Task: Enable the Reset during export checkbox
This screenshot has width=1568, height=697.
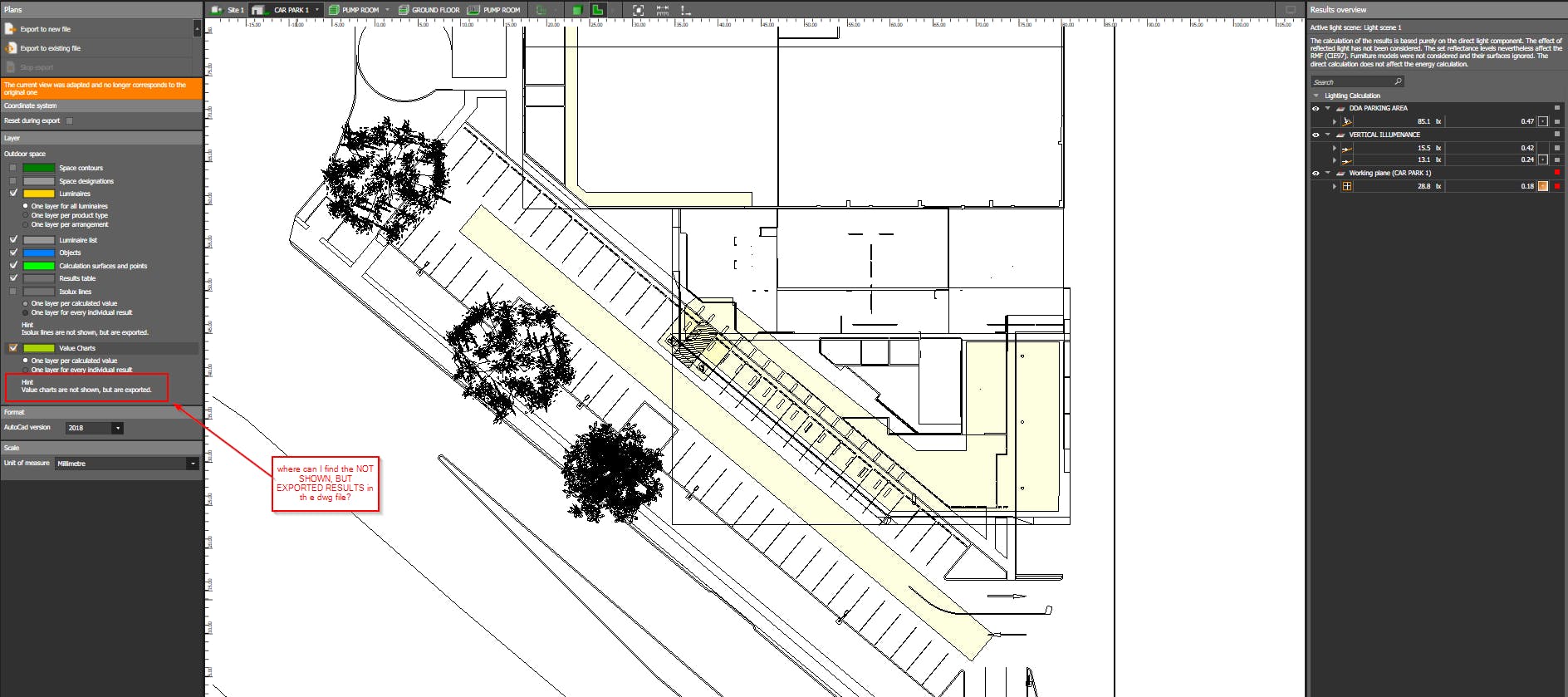Action: pyautogui.click(x=70, y=120)
